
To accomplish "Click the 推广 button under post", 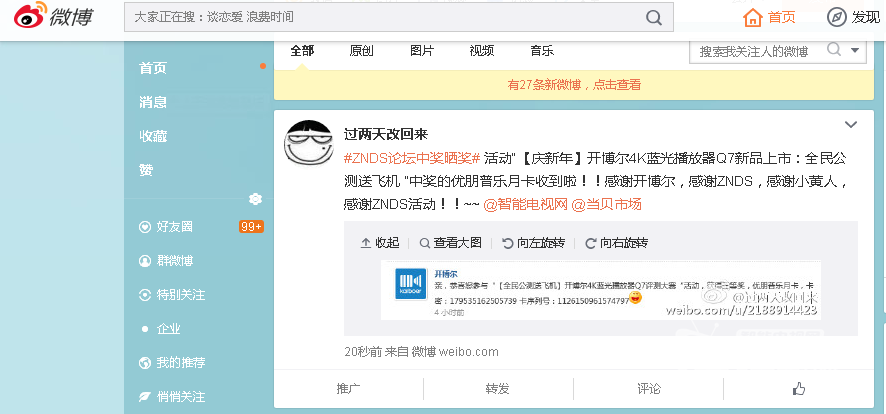I will click(349, 389).
